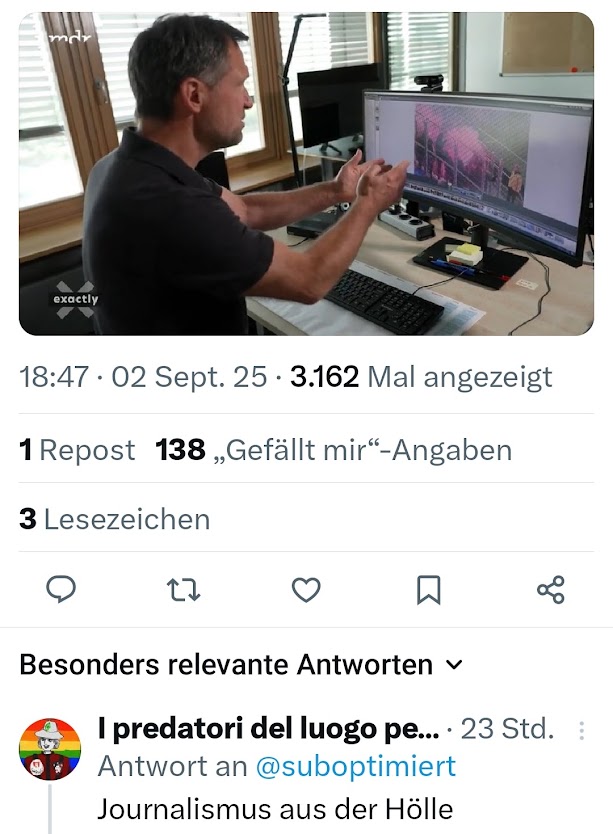
Task: Expand Besonders relevante Antworten sort dropdown
Action: 241,664
